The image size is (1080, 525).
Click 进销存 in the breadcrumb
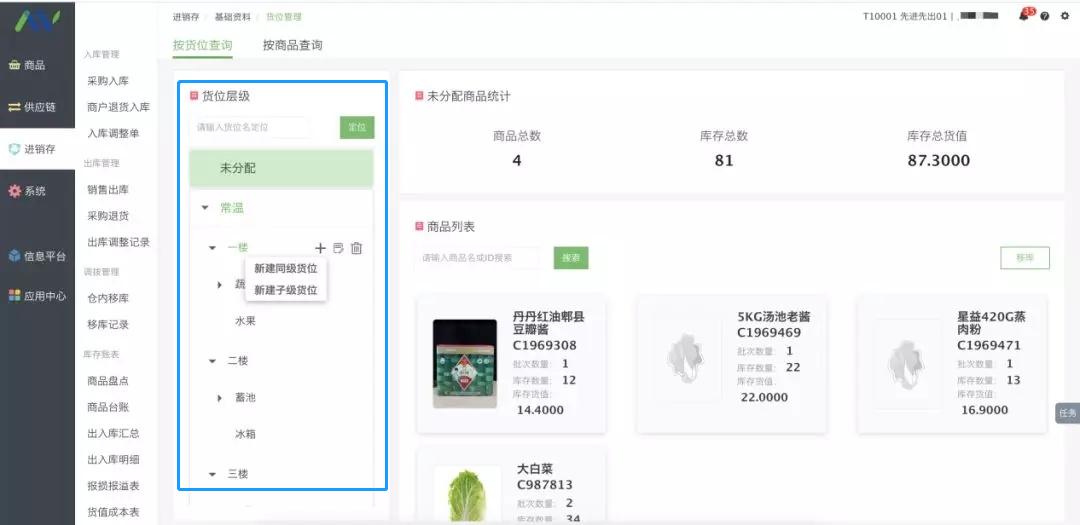click(186, 17)
